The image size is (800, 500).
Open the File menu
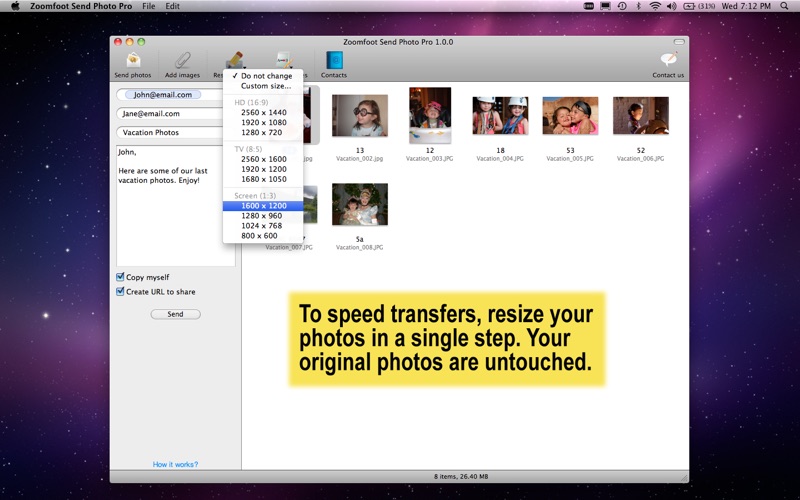(x=149, y=6)
